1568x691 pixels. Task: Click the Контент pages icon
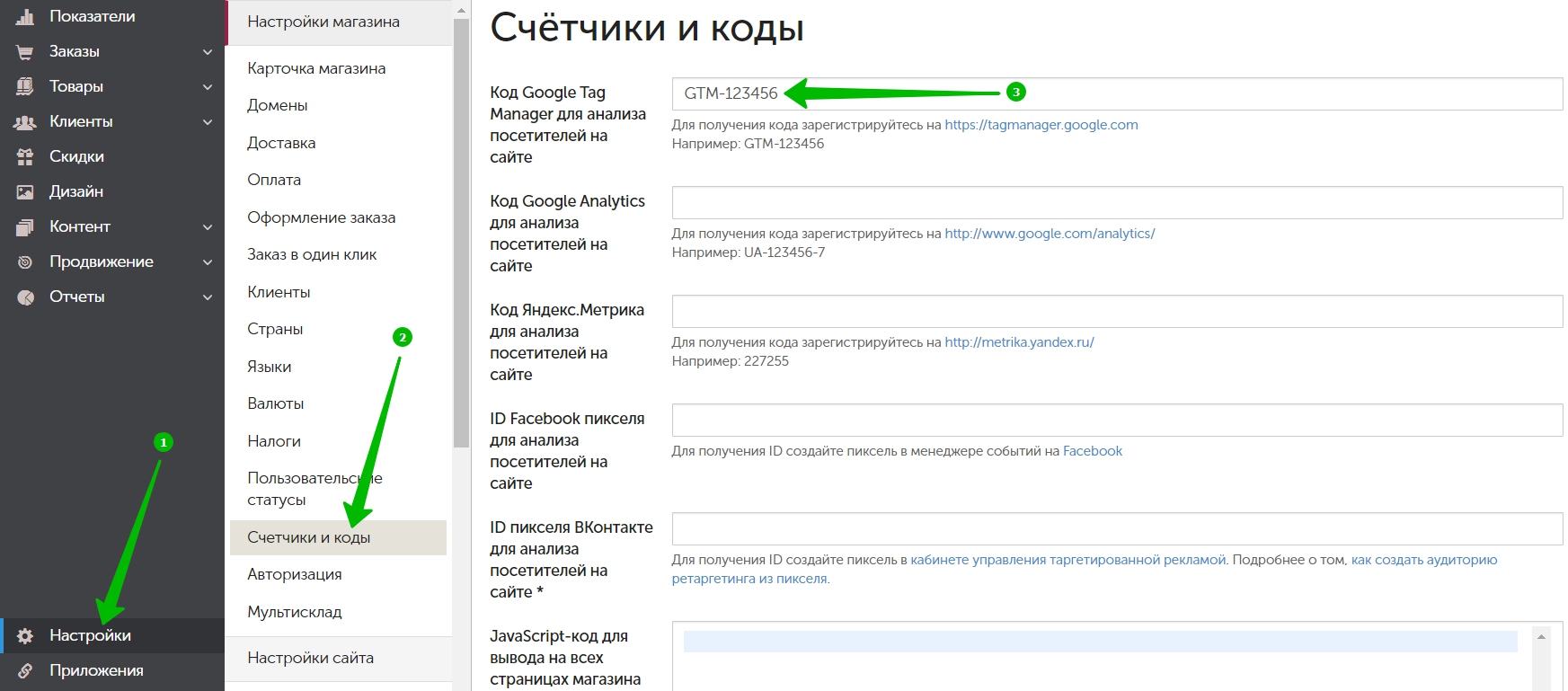point(25,226)
